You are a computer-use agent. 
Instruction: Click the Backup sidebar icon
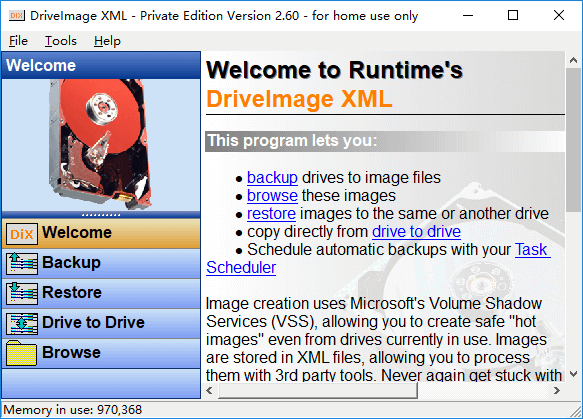(x=22, y=264)
